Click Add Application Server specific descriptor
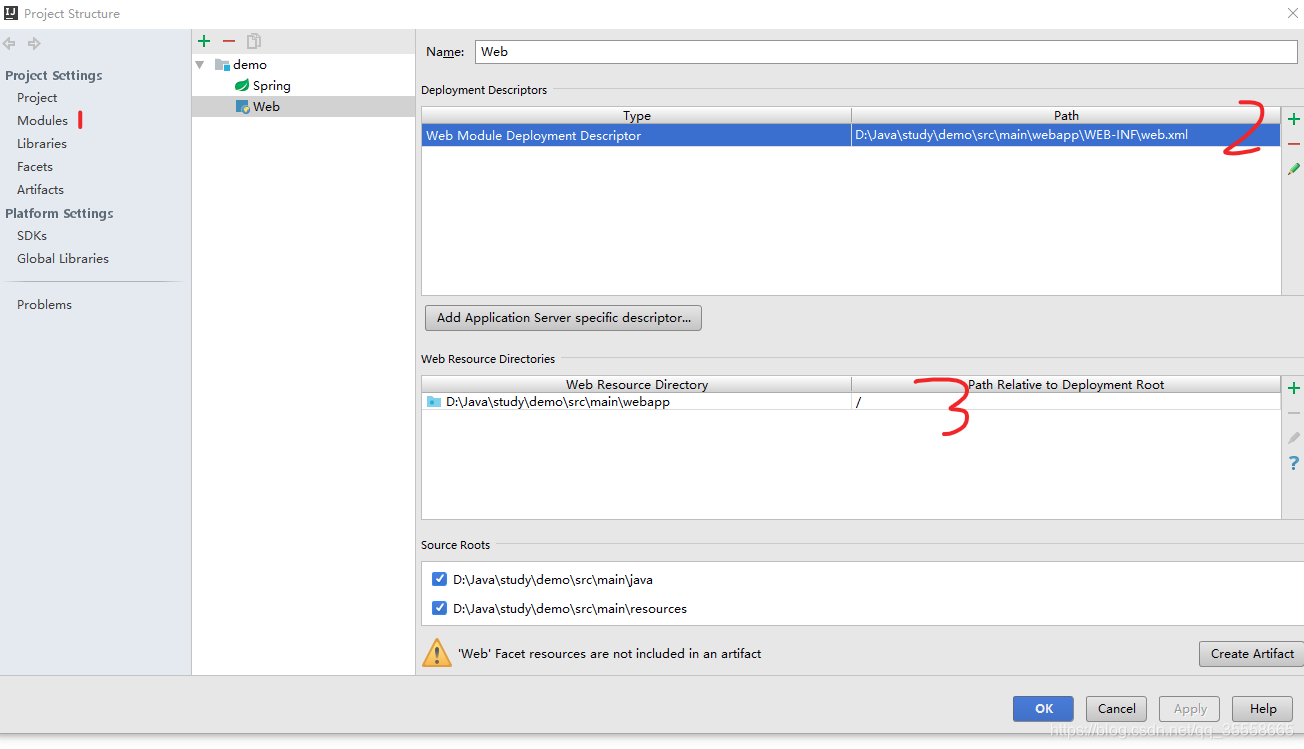1304x749 pixels. click(563, 317)
